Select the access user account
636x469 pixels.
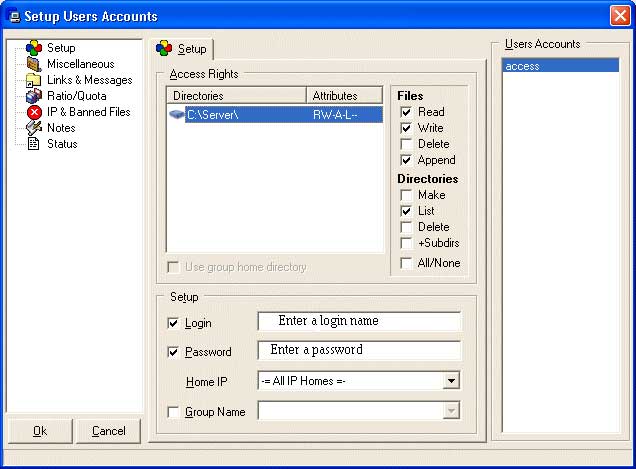point(561,66)
